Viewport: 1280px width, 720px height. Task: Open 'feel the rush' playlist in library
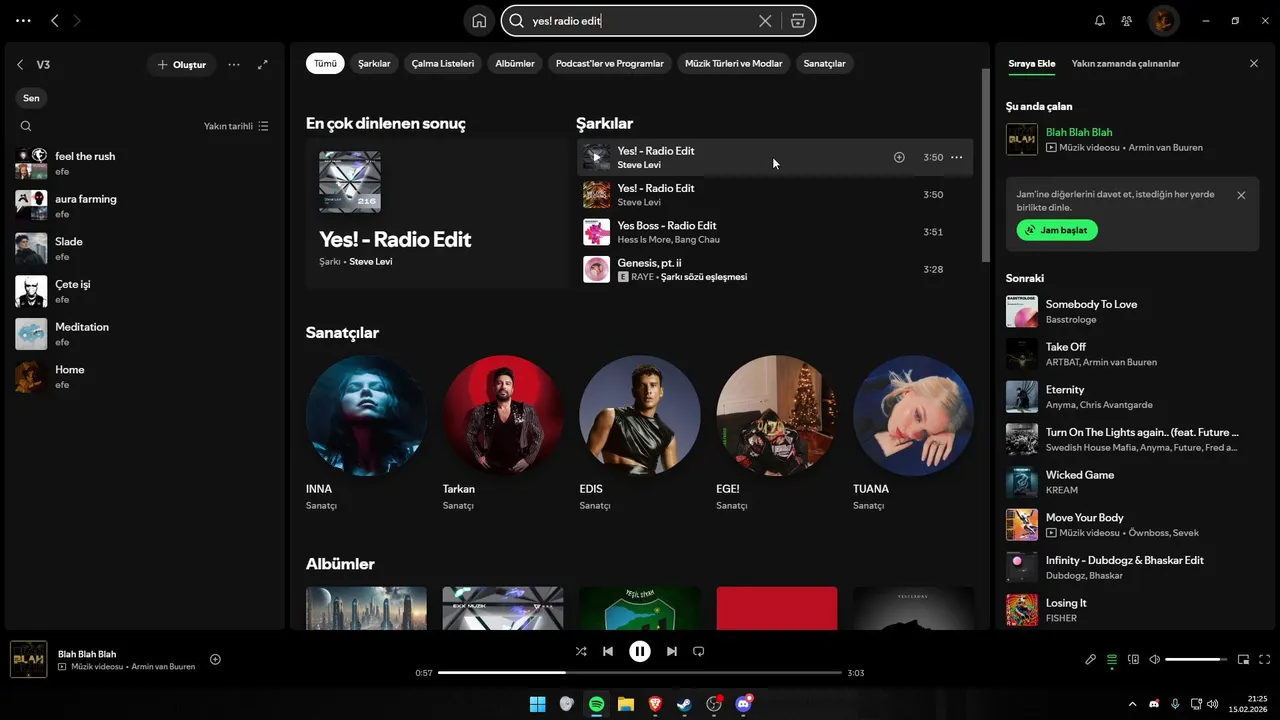[145, 163]
